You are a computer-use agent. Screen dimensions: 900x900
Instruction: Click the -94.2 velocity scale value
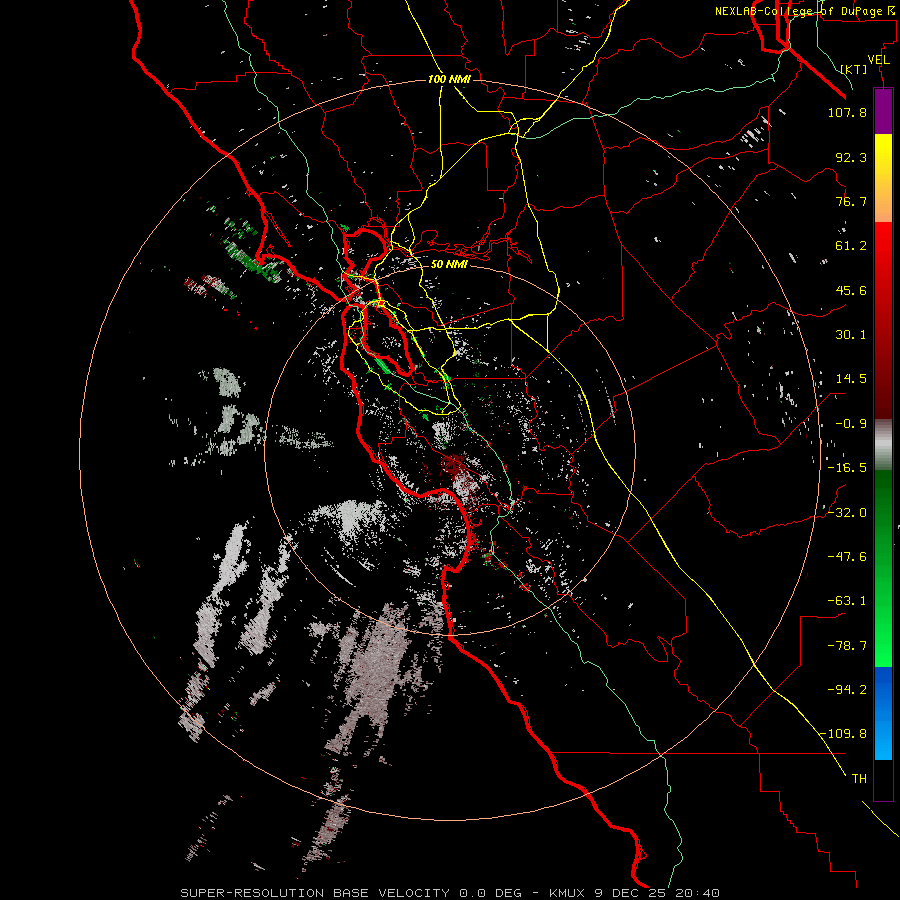pos(847,689)
